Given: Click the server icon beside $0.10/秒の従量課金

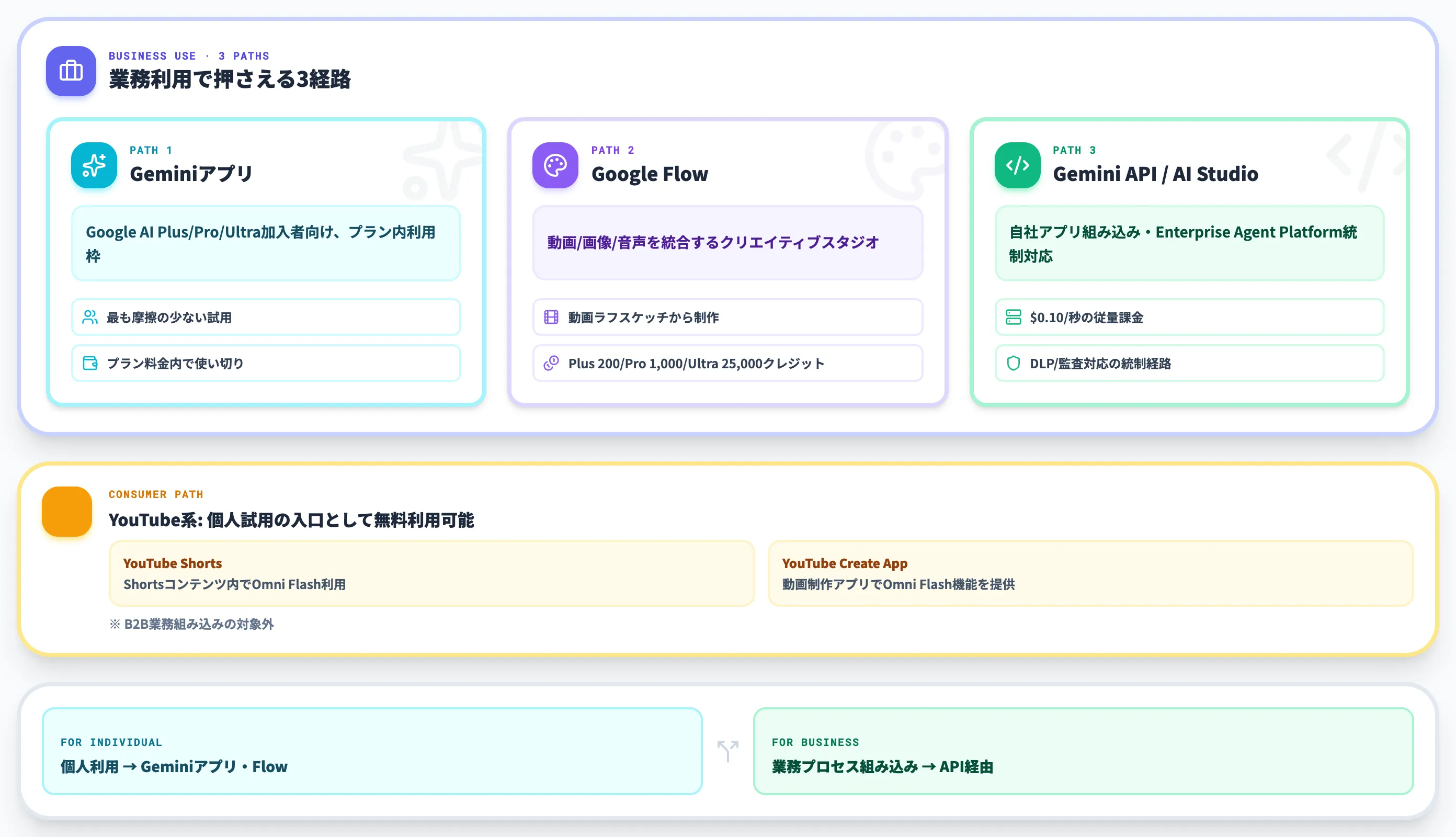Looking at the screenshot, I should point(1013,316).
